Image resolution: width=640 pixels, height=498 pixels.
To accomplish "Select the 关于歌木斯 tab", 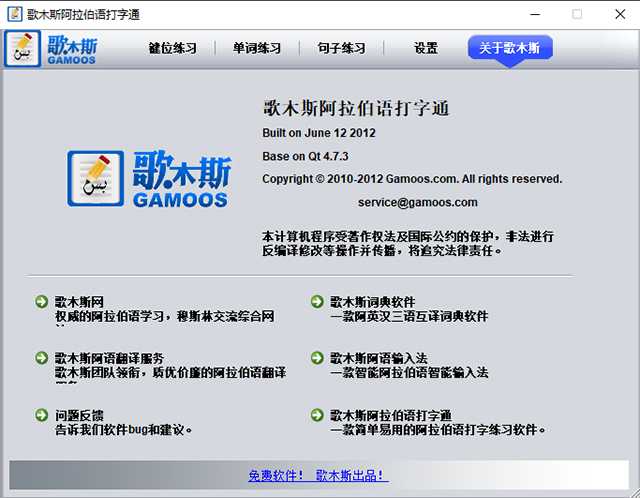I will (x=510, y=49).
